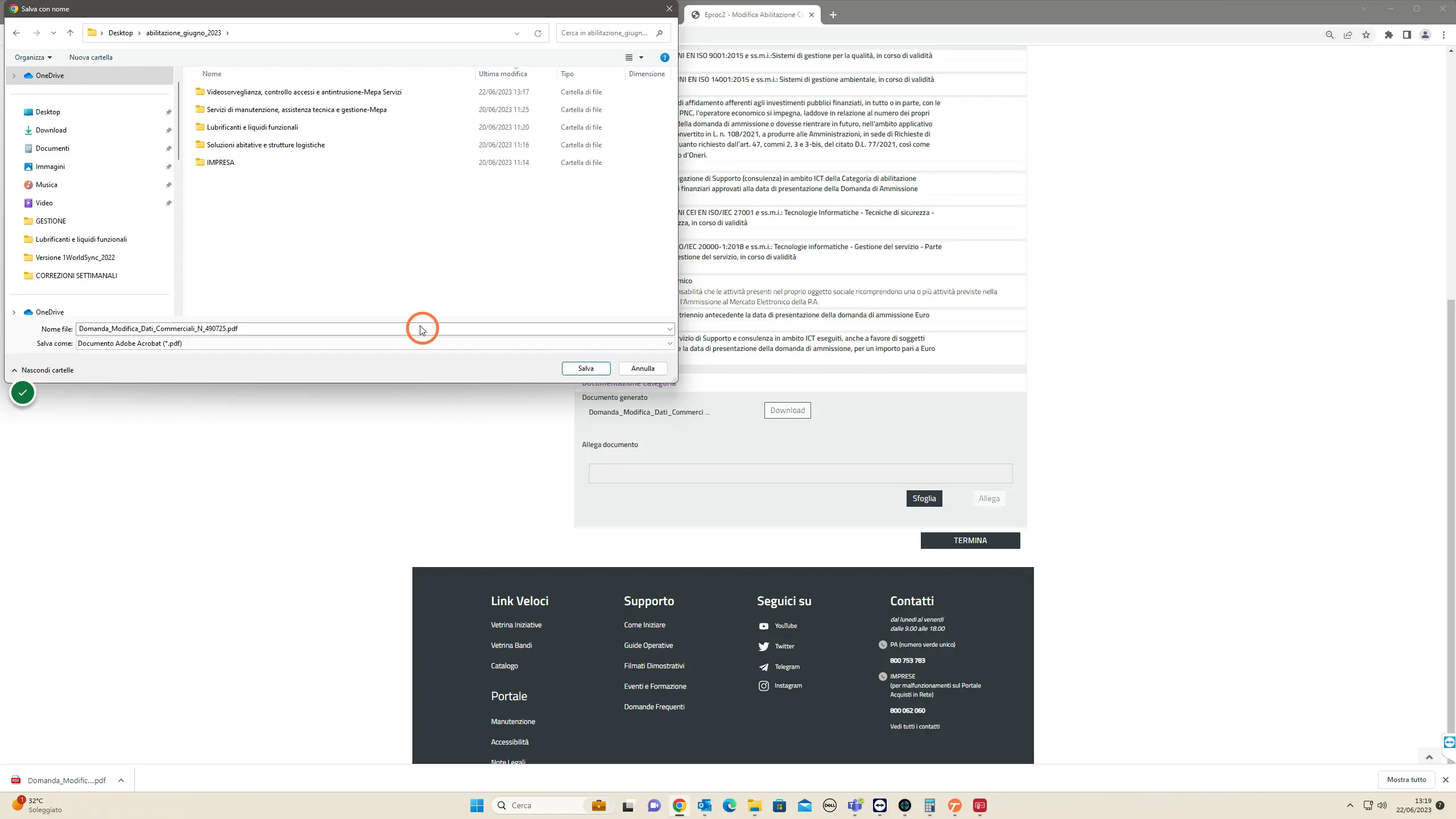
Task: Open Chrome three-dot menu
Action: tap(1443, 35)
